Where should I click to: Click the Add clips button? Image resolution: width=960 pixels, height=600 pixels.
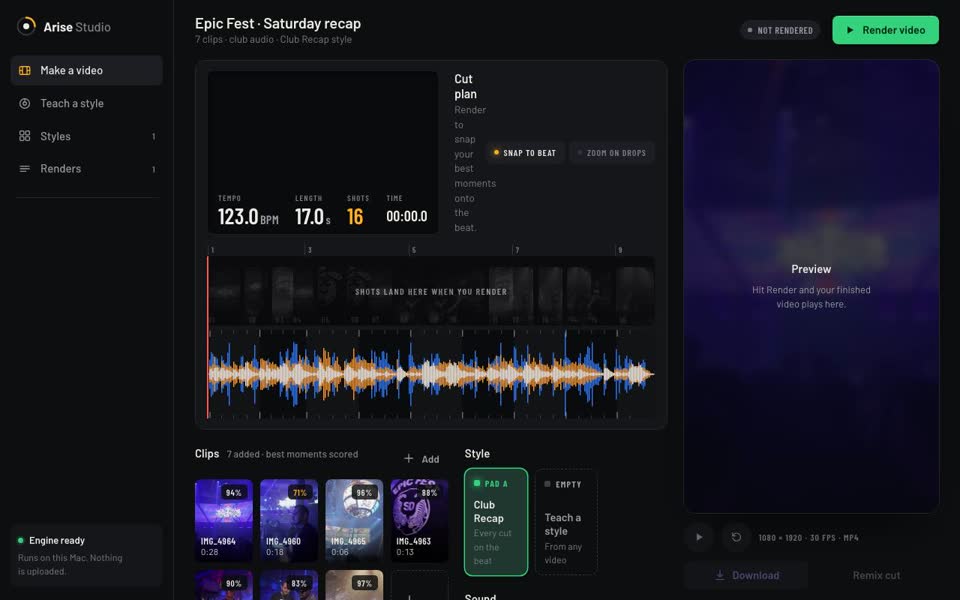pos(421,459)
